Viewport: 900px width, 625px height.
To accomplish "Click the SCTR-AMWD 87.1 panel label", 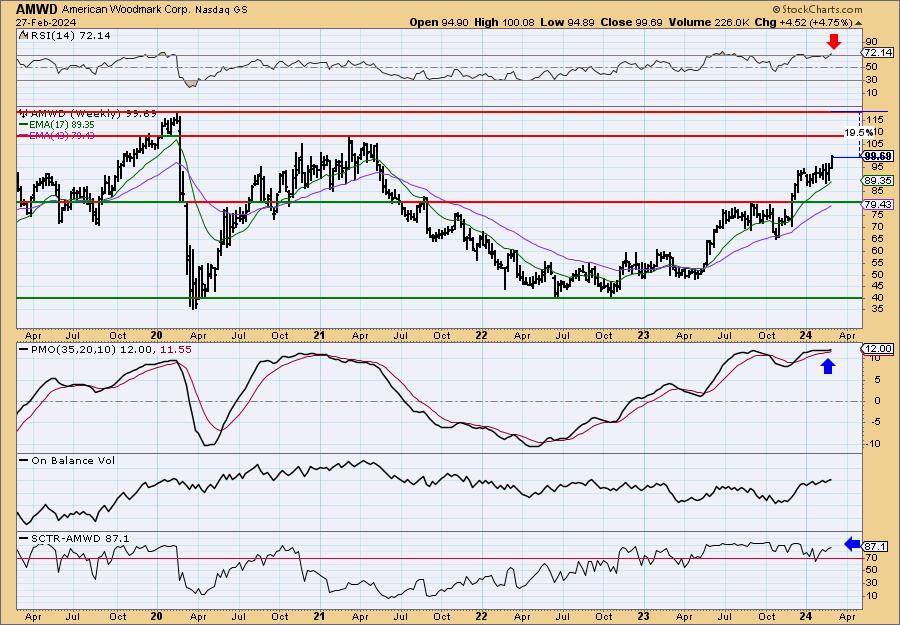I will tap(75, 538).
